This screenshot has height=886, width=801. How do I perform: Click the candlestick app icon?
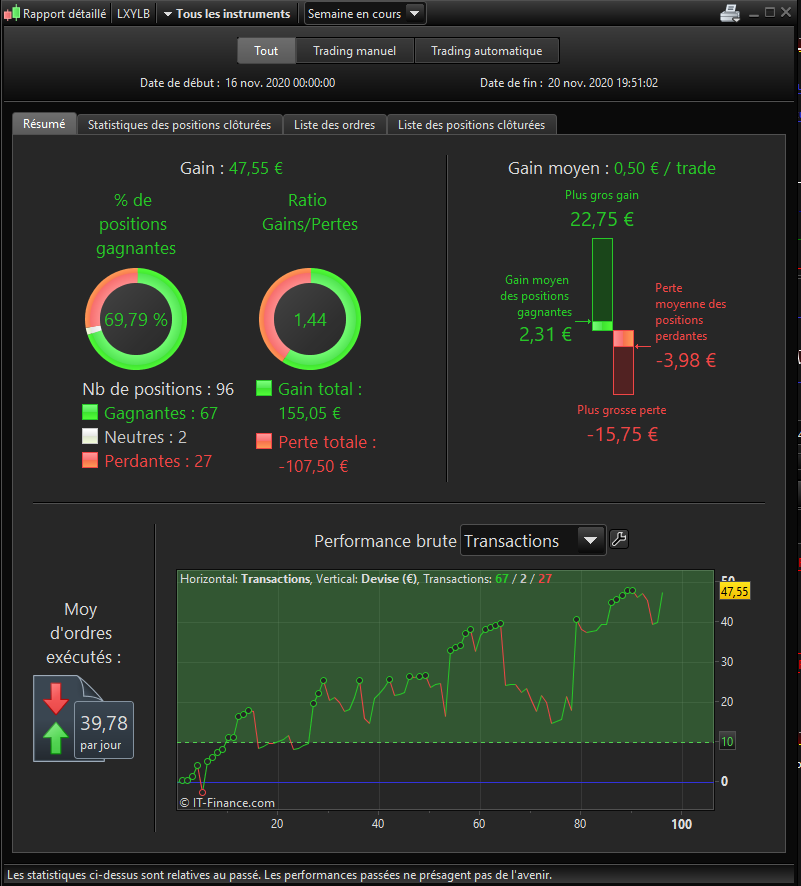(x=12, y=14)
